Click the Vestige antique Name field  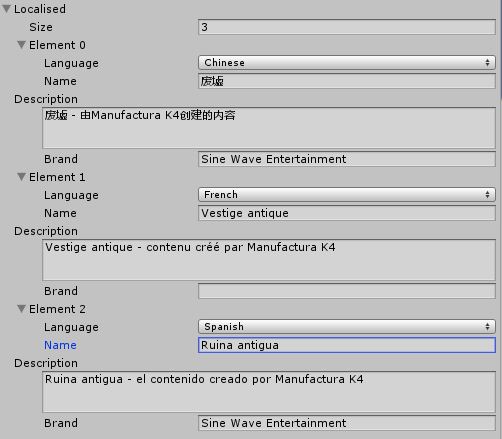[347, 213]
